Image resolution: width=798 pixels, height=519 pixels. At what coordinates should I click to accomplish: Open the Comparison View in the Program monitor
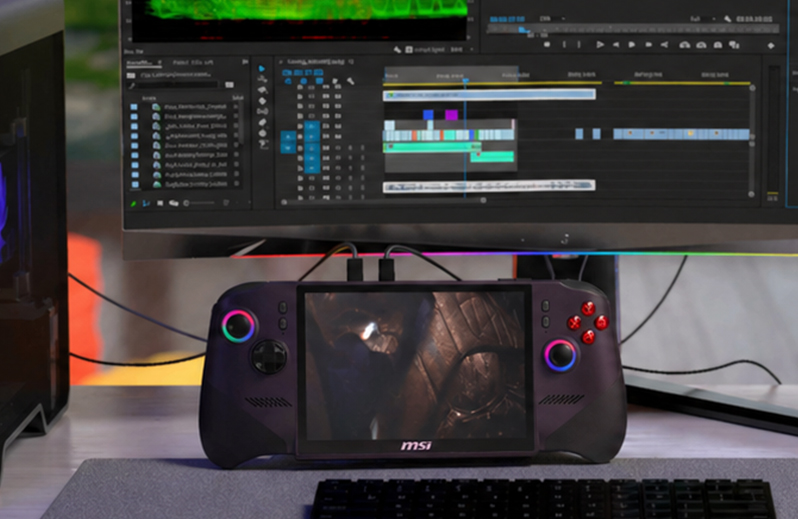tap(734, 45)
